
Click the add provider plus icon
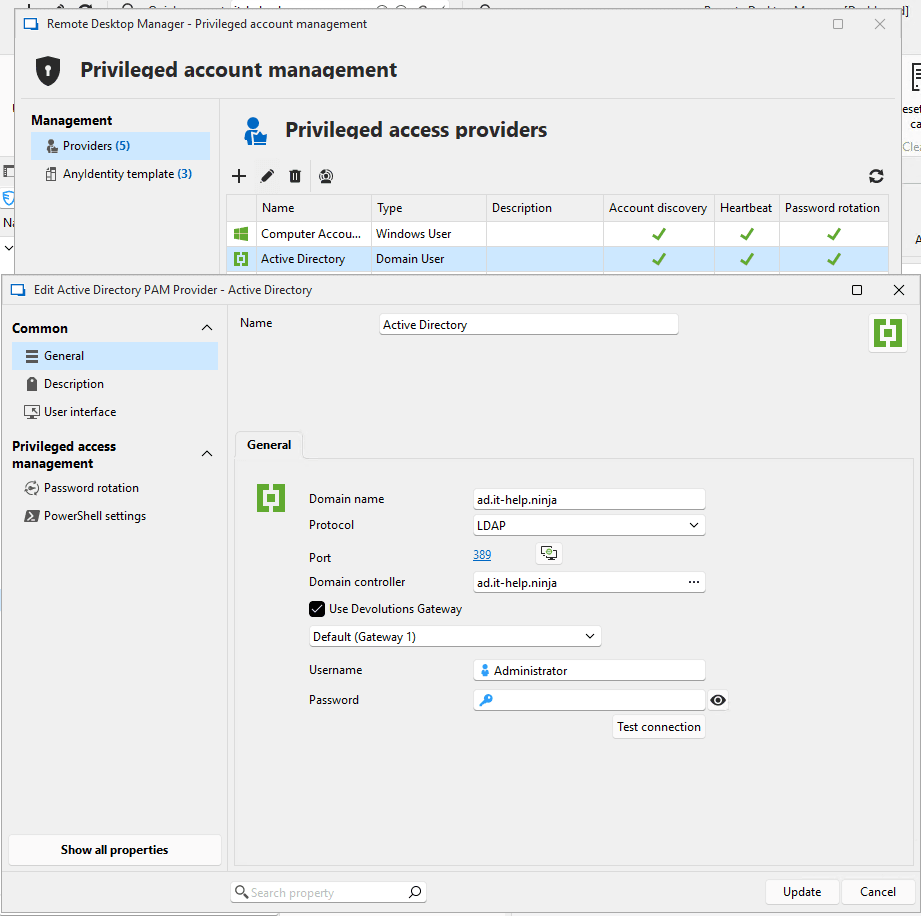[239, 176]
